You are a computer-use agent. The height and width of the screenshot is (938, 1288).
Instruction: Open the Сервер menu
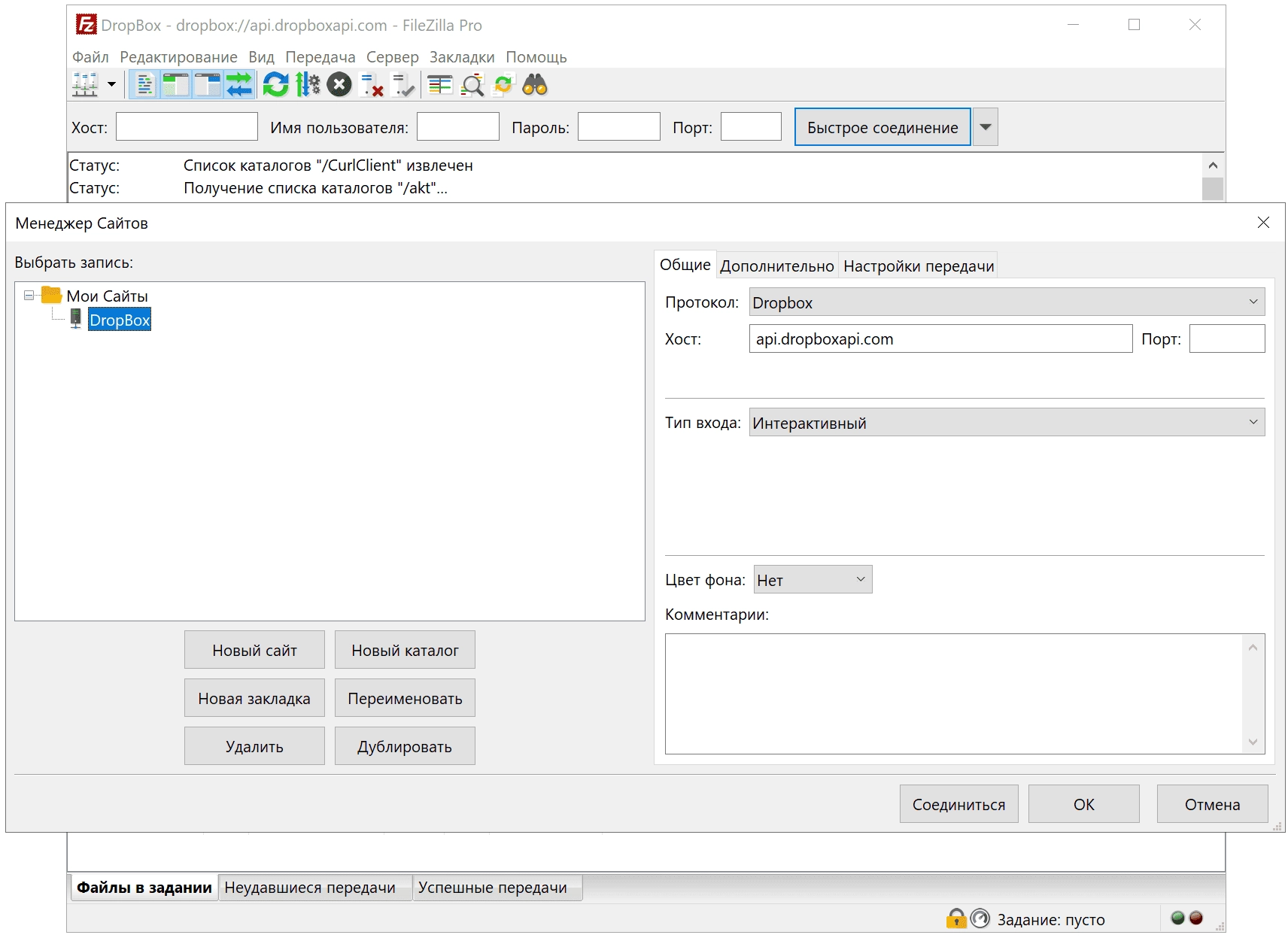(392, 57)
